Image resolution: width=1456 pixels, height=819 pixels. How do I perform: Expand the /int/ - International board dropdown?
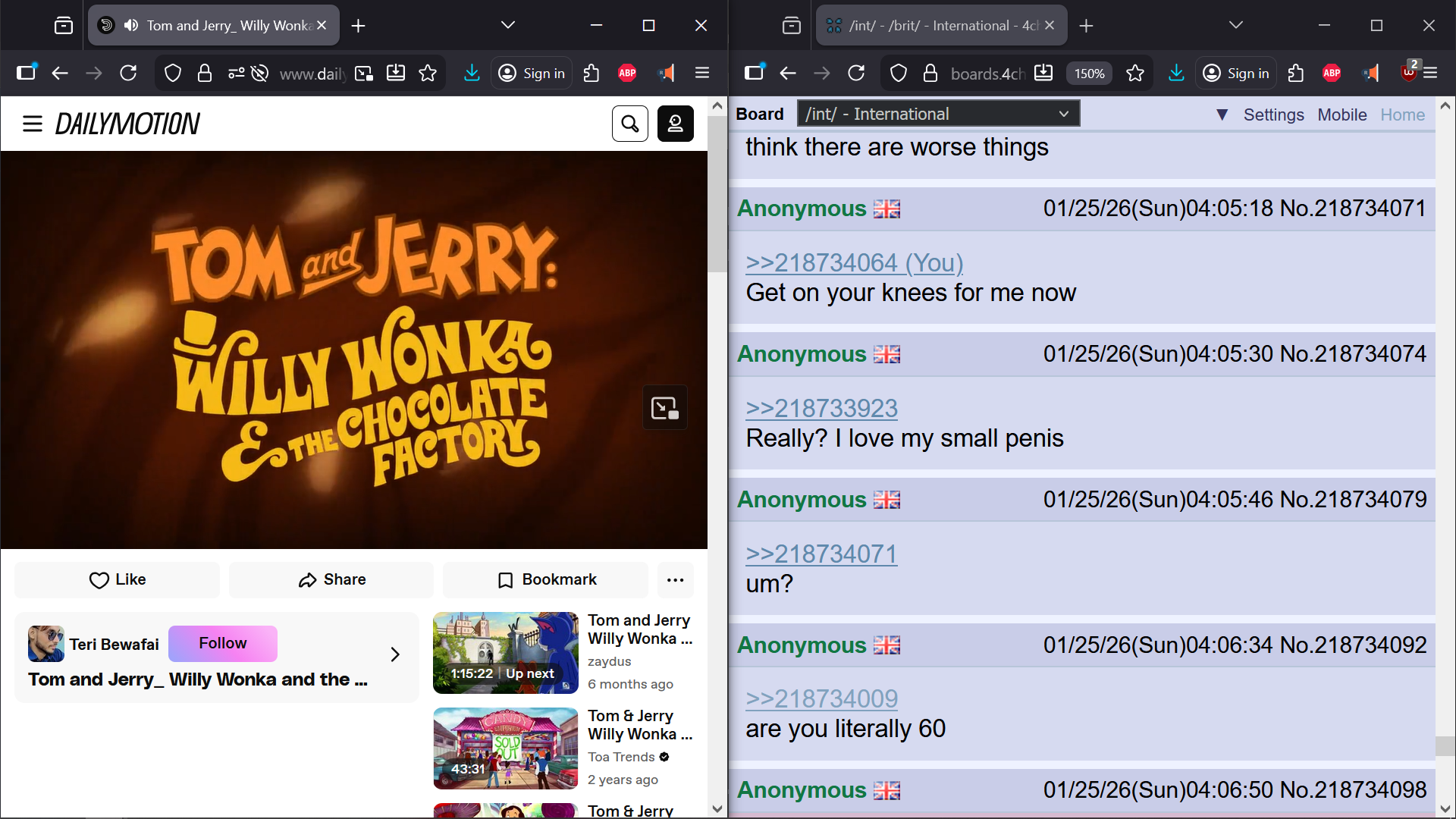coord(938,114)
